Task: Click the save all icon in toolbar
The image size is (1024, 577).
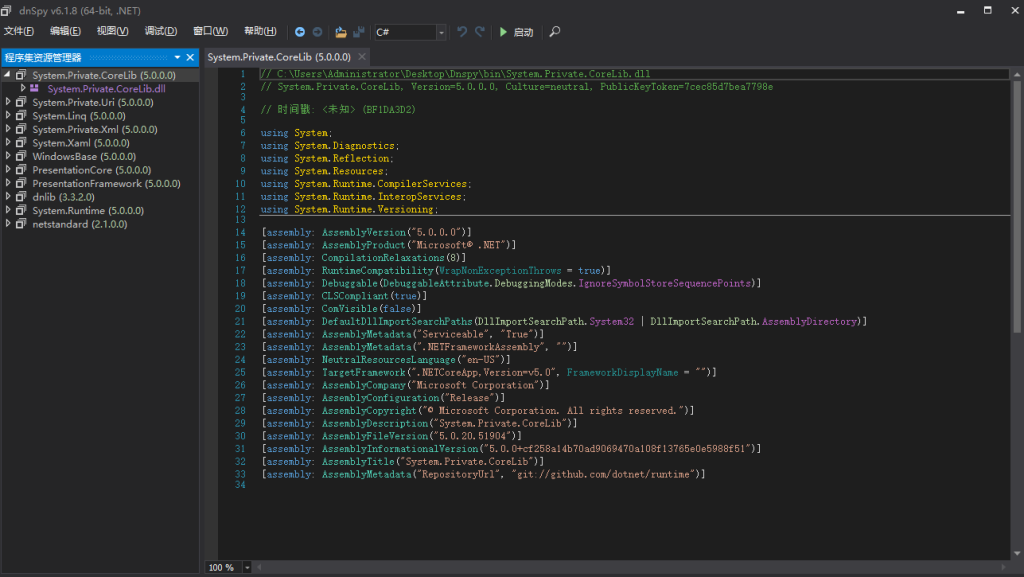Action: [358, 32]
